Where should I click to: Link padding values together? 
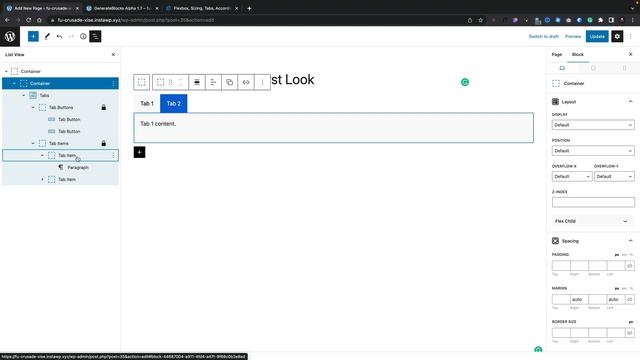click(x=629, y=266)
